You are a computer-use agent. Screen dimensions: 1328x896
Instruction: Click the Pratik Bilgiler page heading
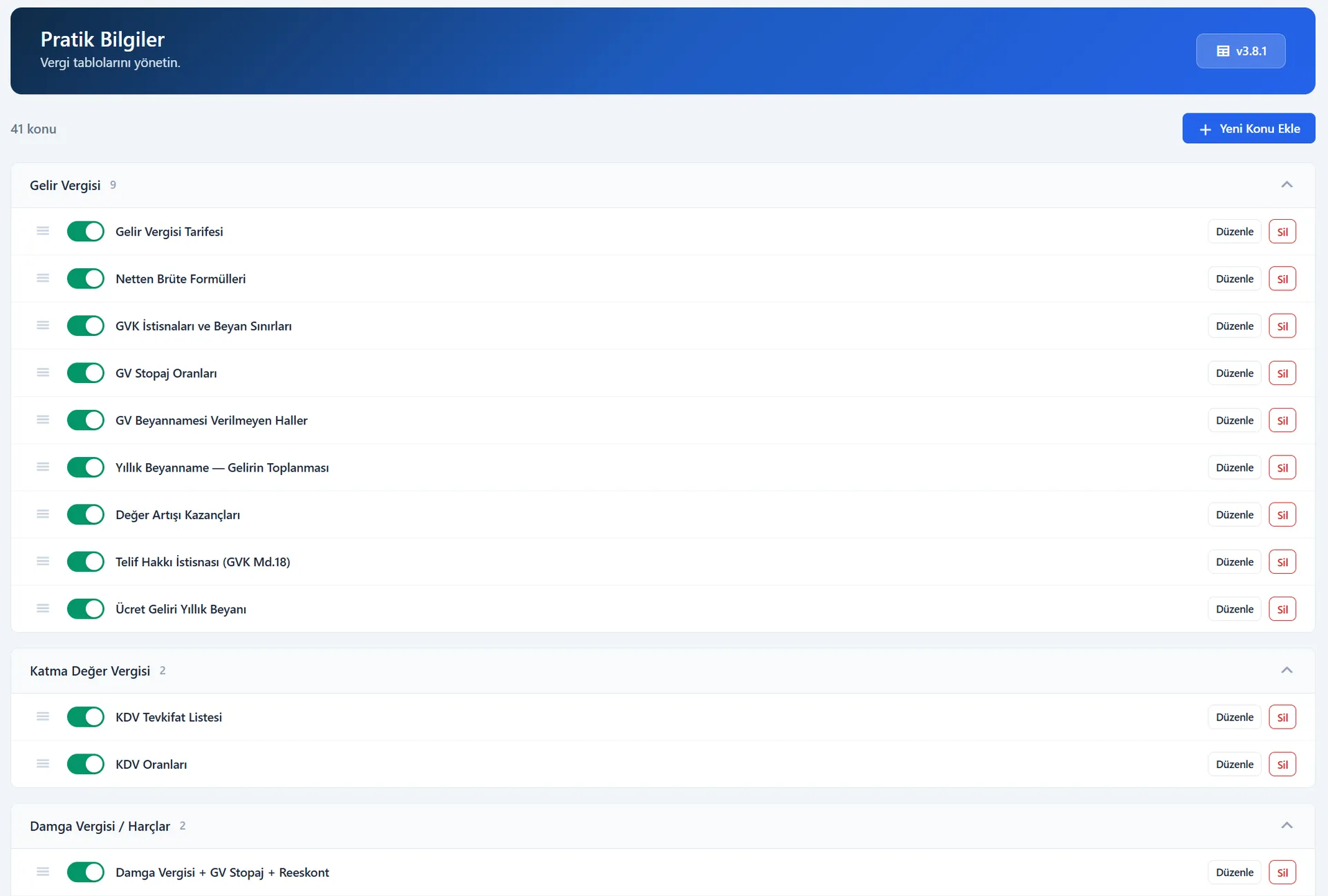(102, 39)
